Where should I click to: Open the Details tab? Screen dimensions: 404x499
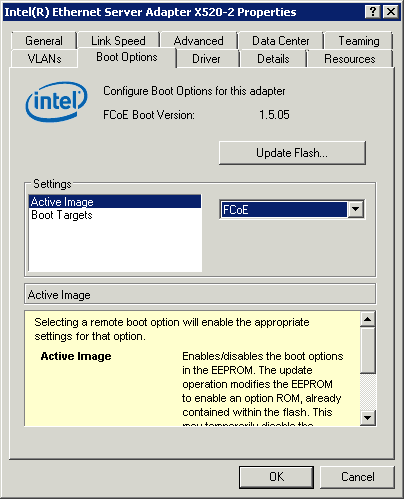[273, 59]
